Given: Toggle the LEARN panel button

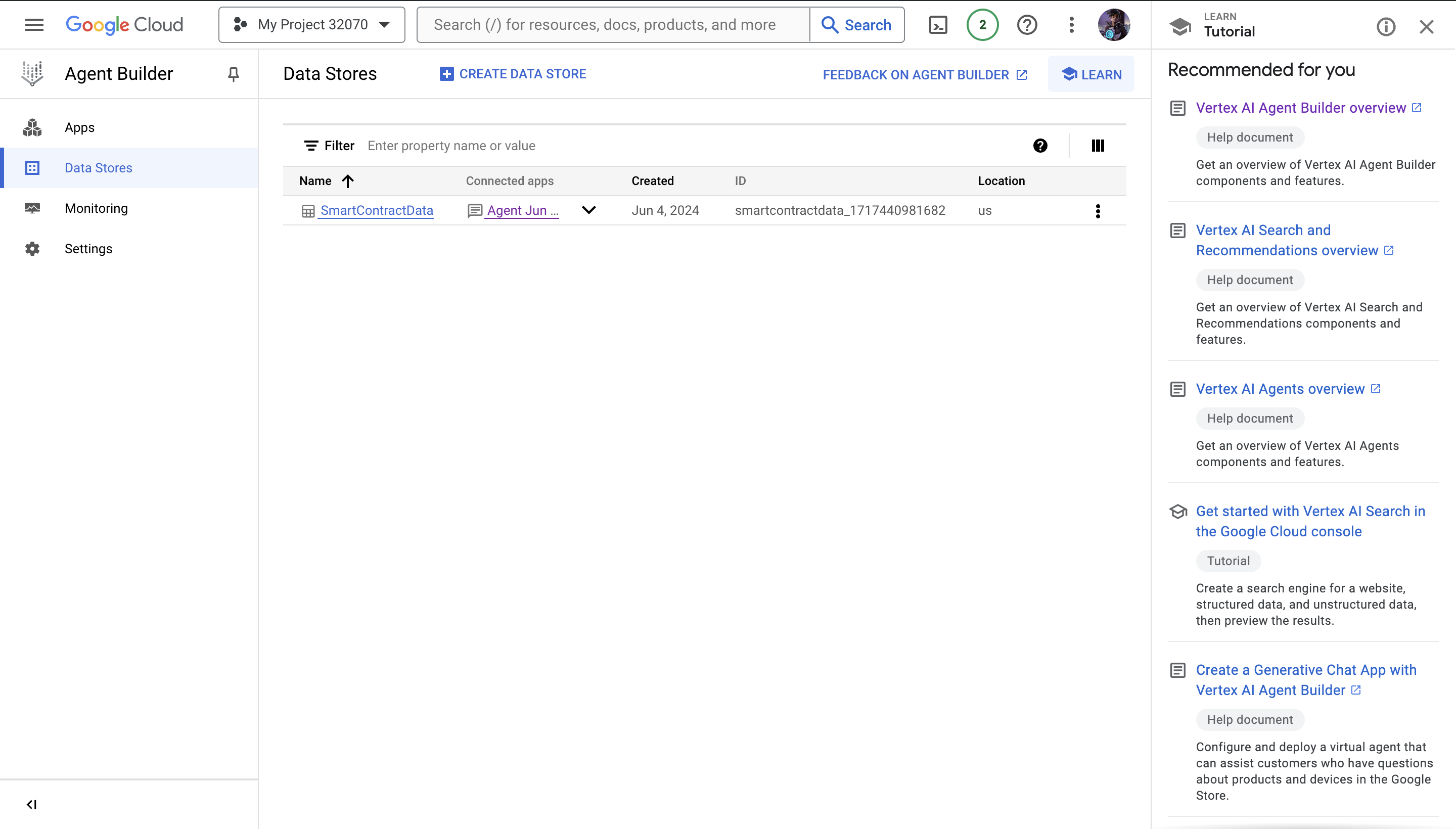Looking at the screenshot, I should point(1090,75).
